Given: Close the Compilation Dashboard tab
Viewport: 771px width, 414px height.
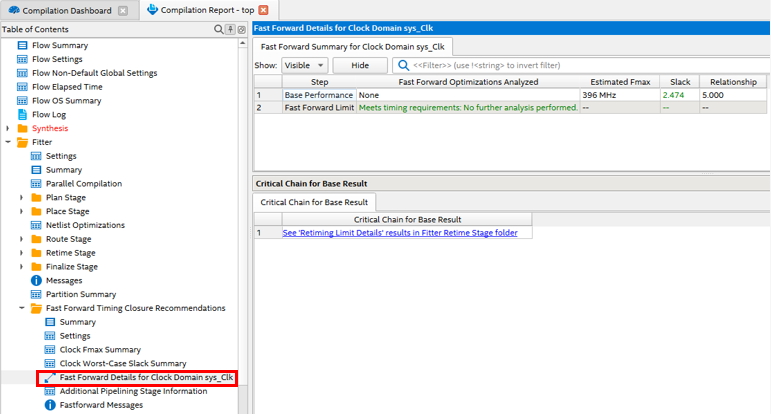Looking at the screenshot, I should (x=122, y=10).
